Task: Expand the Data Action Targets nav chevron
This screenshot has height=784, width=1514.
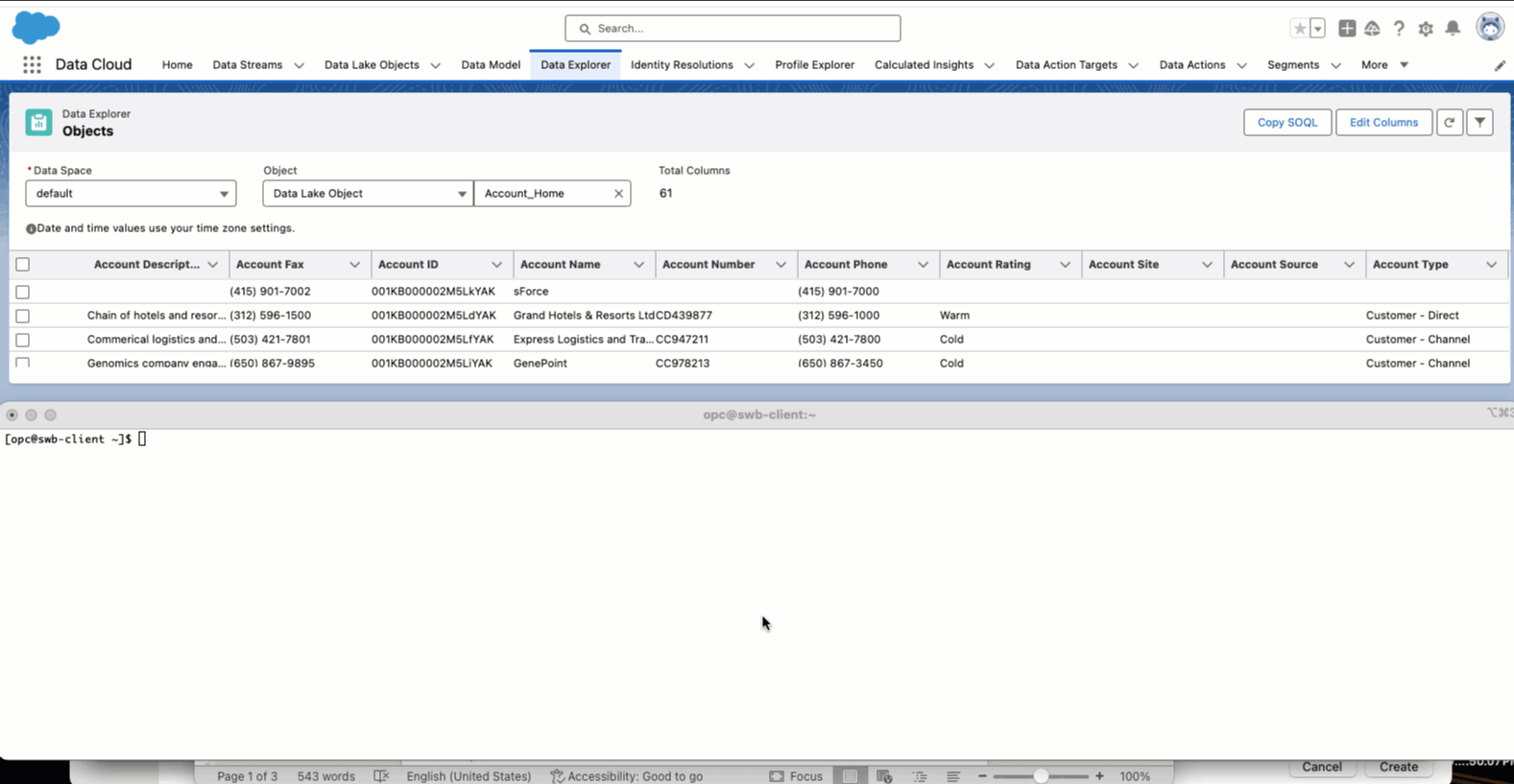Action: [1133, 65]
